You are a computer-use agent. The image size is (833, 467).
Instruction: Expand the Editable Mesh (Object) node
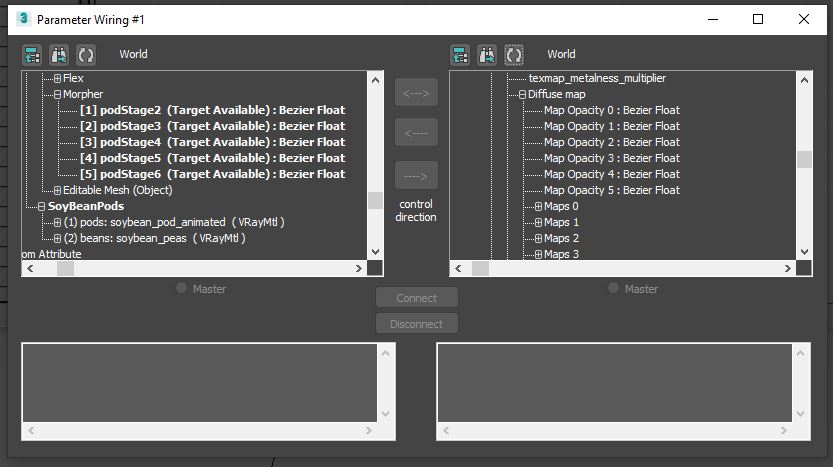click(57, 190)
